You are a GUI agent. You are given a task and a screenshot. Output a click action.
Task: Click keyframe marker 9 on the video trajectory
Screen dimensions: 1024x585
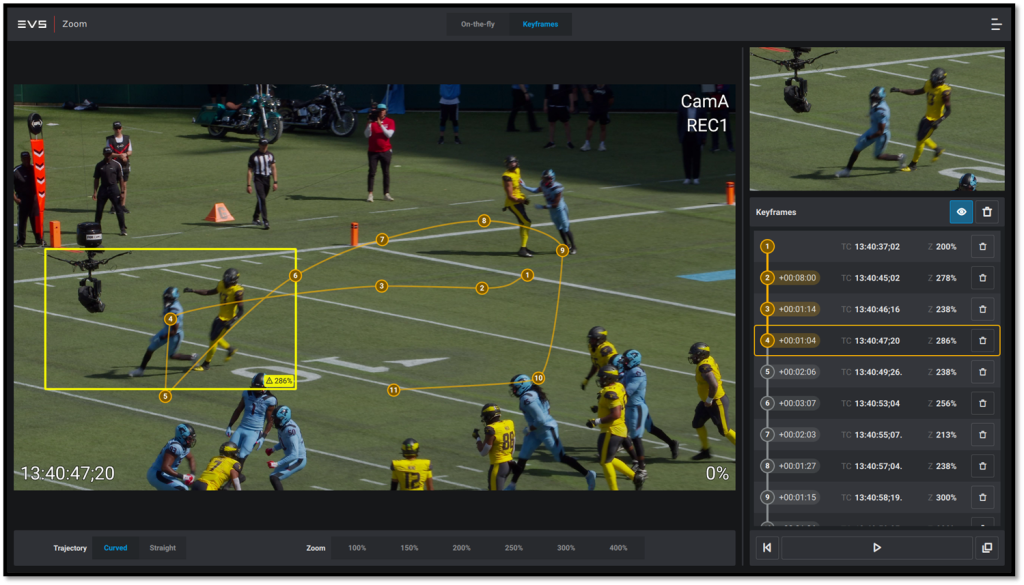tap(562, 250)
